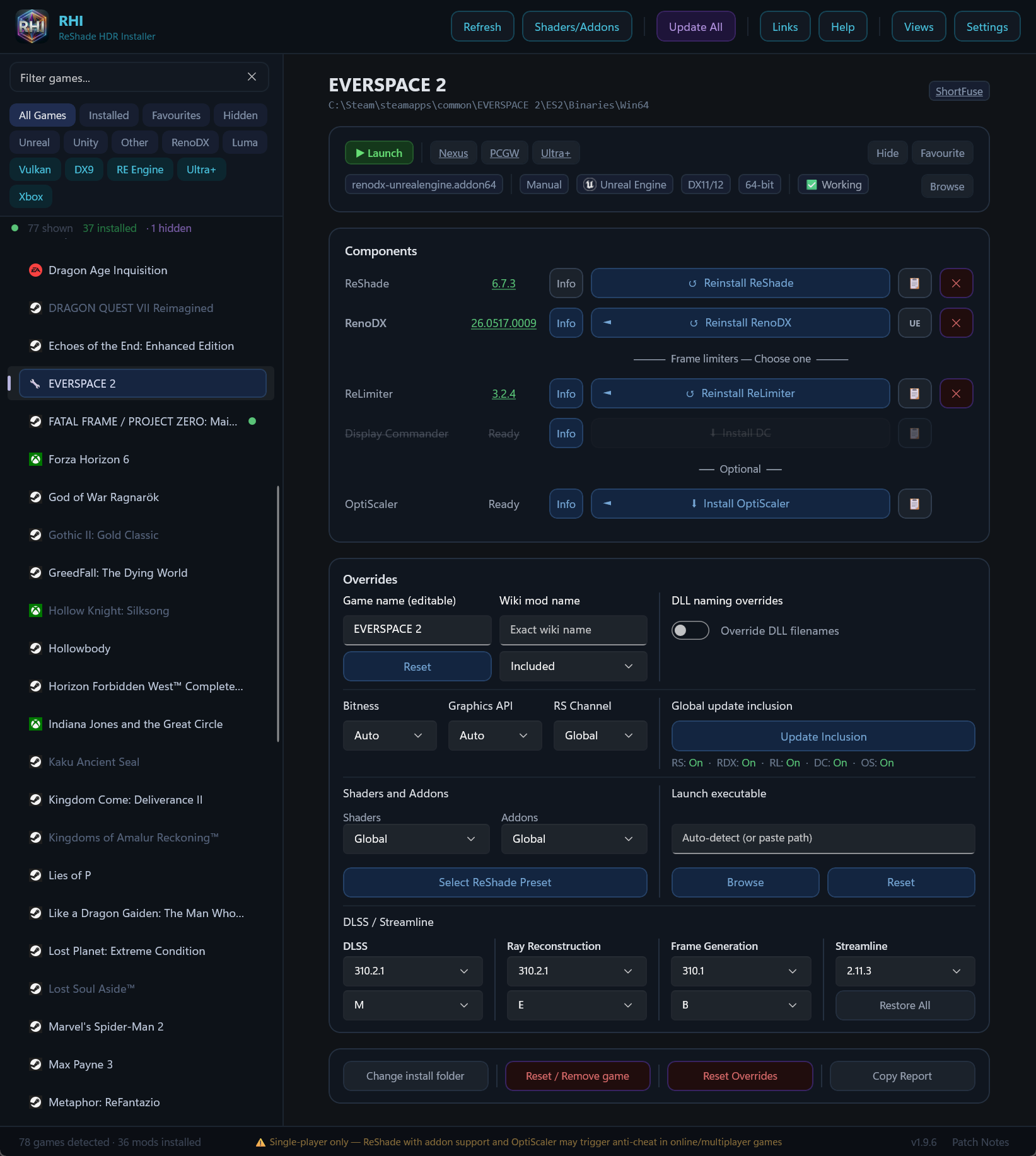Image resolution: width=1036 pixels, height=1156 pixels.
Task: Open the Addons Global dropdown
Action: [x=574, y=839]
